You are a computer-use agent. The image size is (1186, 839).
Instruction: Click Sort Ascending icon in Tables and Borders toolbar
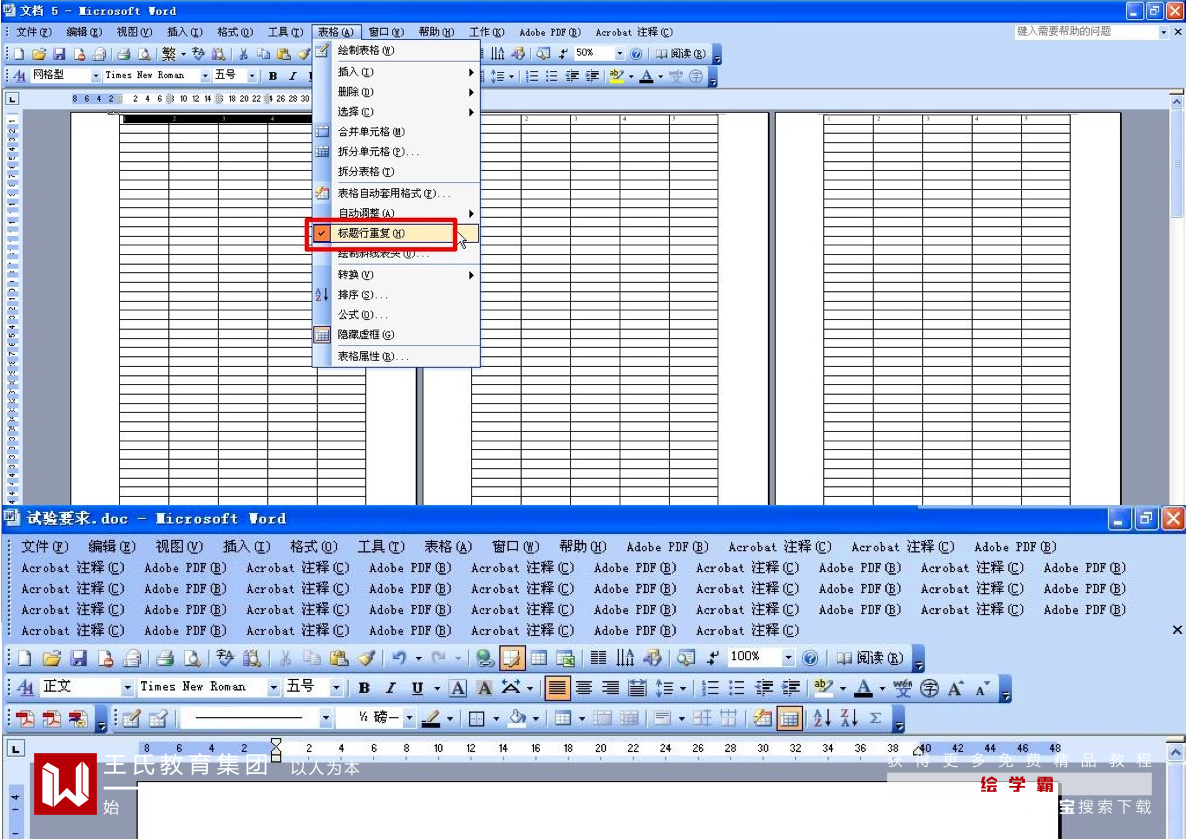click(x=821, y=719)
